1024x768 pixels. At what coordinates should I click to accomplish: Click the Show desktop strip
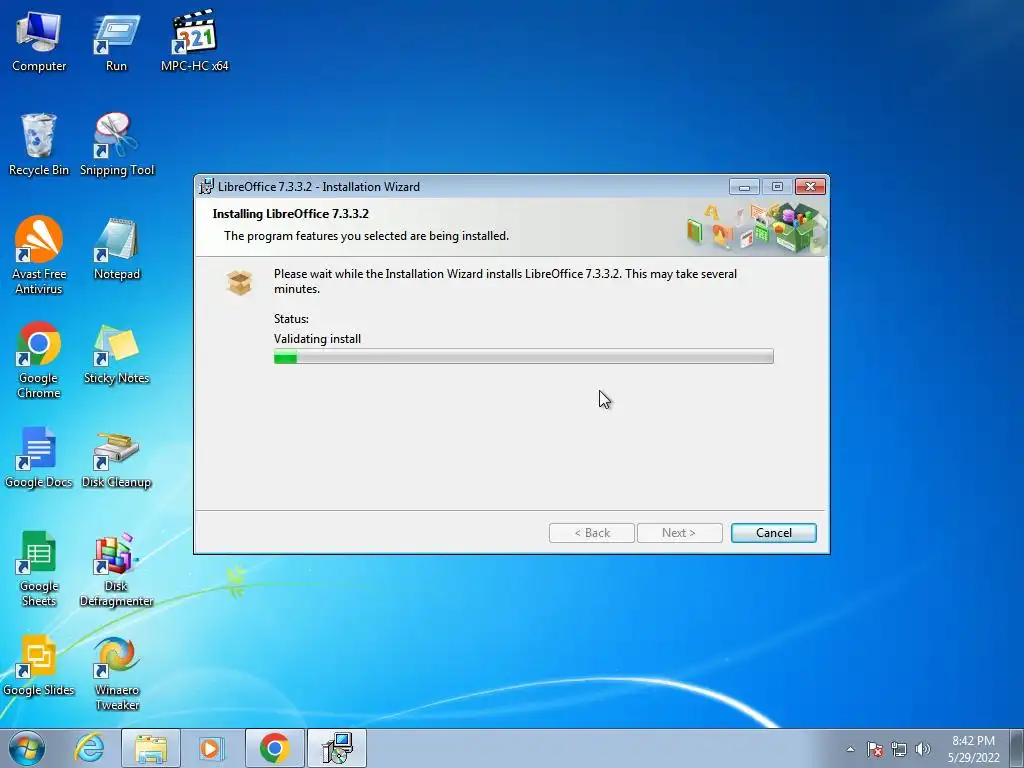click(x=1017, y=748)
